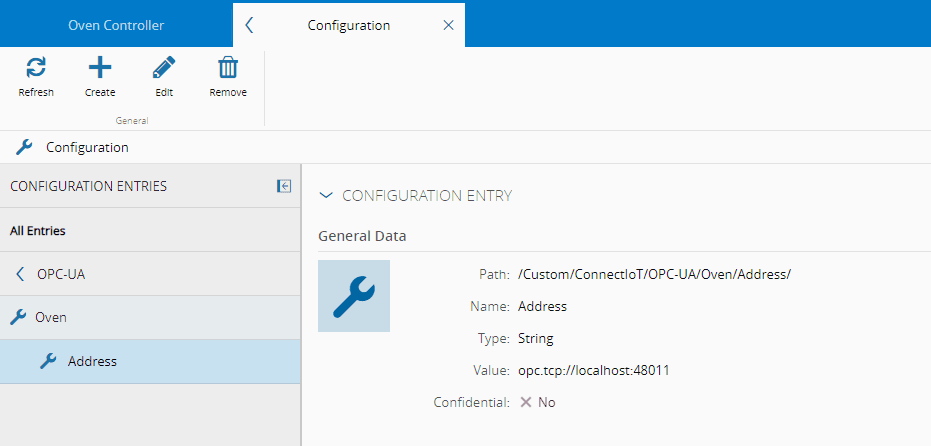931x446 pixels.
Task: Click the Refresh icon in the toolbar
Action: coord(36,68)
